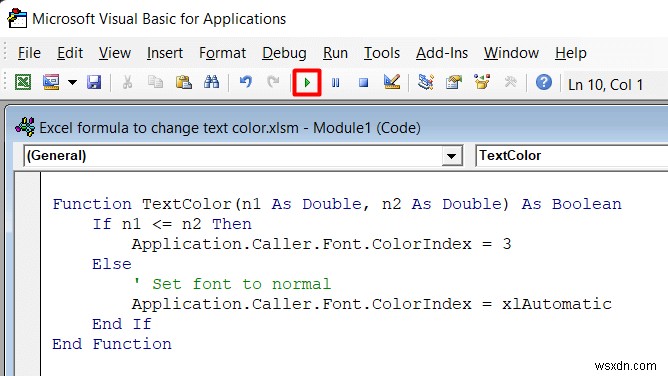
Task: Open the Insert object dropdown arrow
Action: (x=72, y=82)
